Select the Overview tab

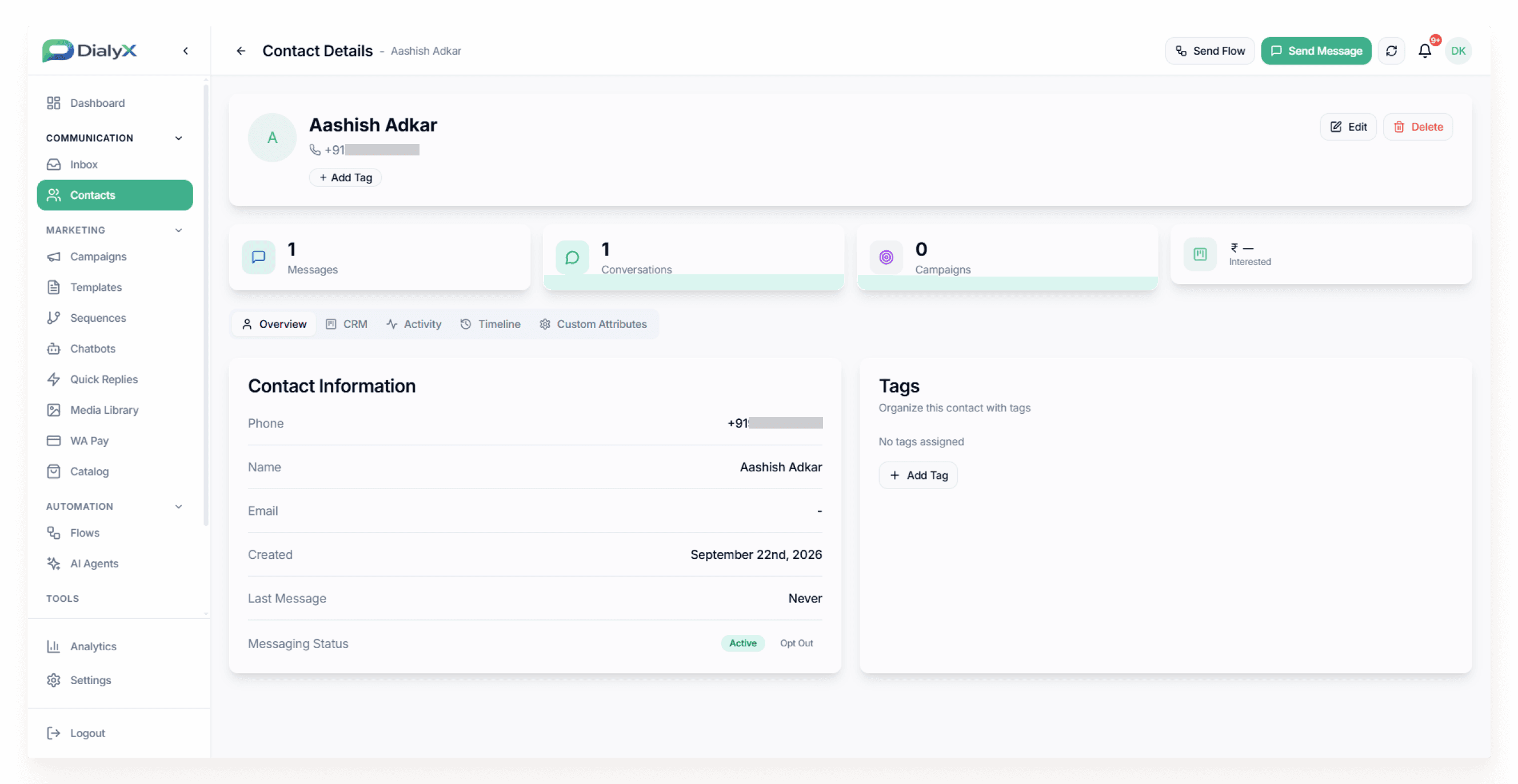click(x=274, y=324)
